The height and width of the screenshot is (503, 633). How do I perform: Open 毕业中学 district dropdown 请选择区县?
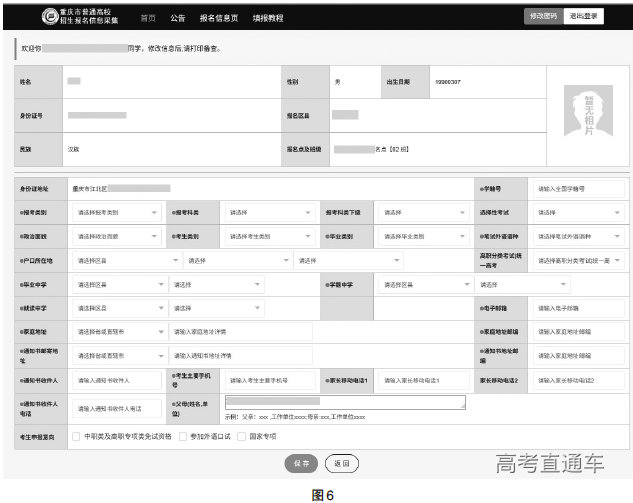[120, 285]
